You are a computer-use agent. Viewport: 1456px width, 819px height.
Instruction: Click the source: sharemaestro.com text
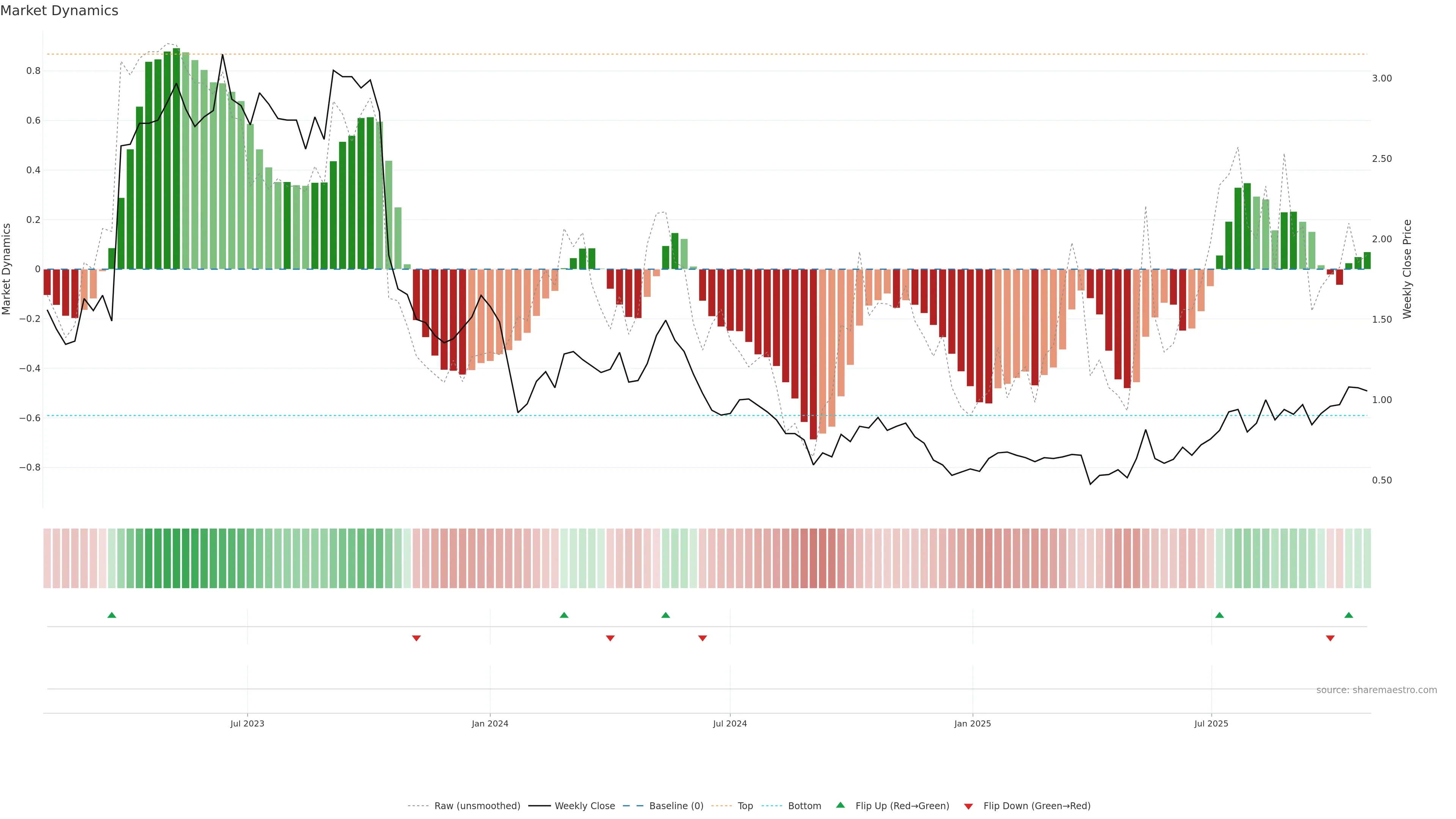pyautogui.click(x=1376, y=690)
